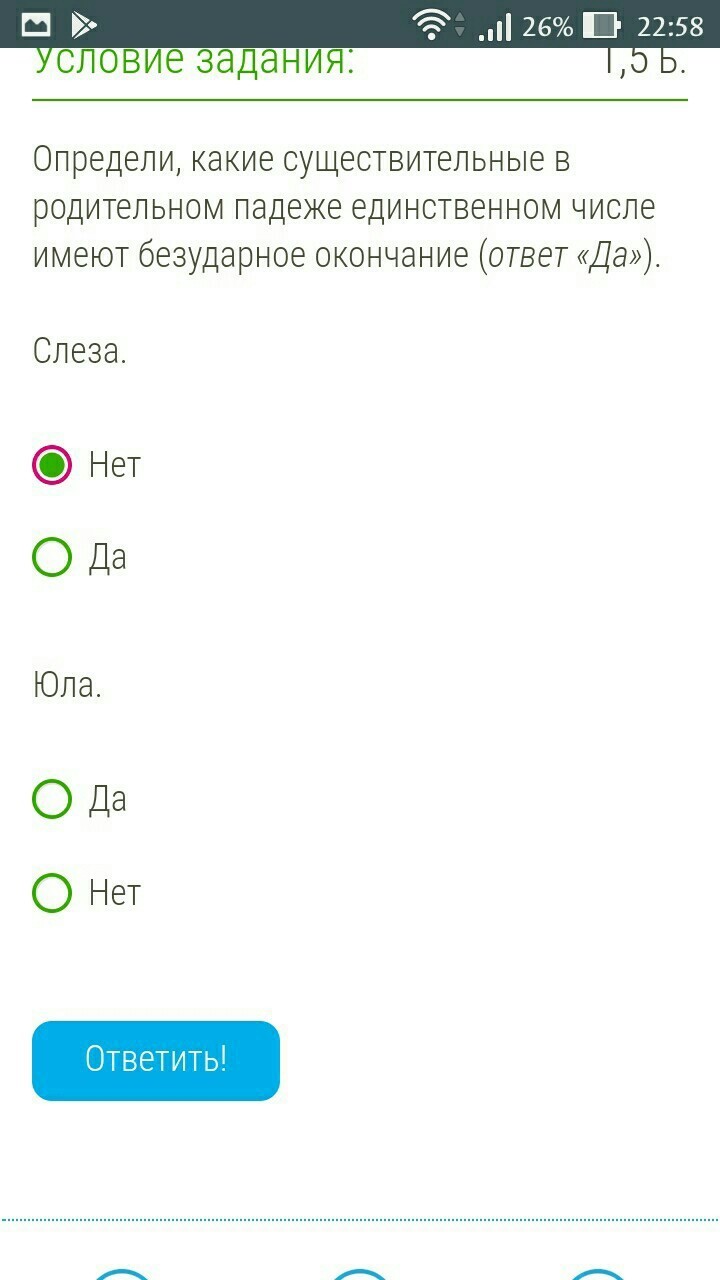Tap the middle circular button at bottom

coord(360,1272)
